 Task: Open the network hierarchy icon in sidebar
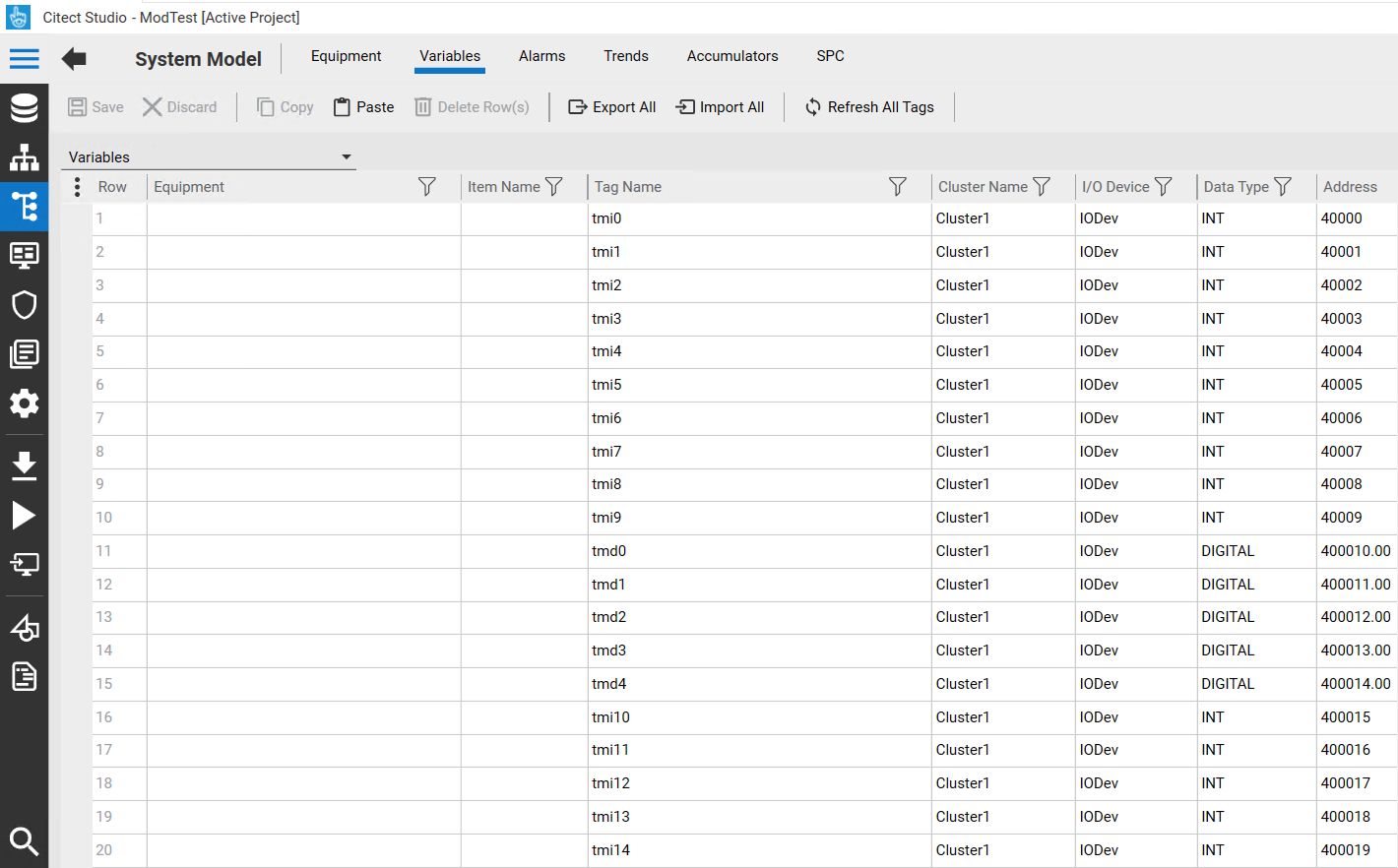(x=24, y=157)
